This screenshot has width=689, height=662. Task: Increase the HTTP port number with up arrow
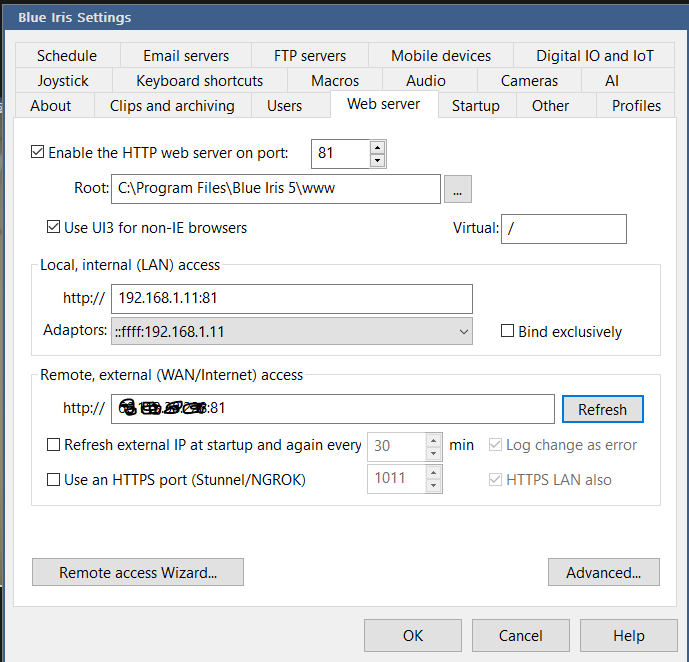[377, 147]
